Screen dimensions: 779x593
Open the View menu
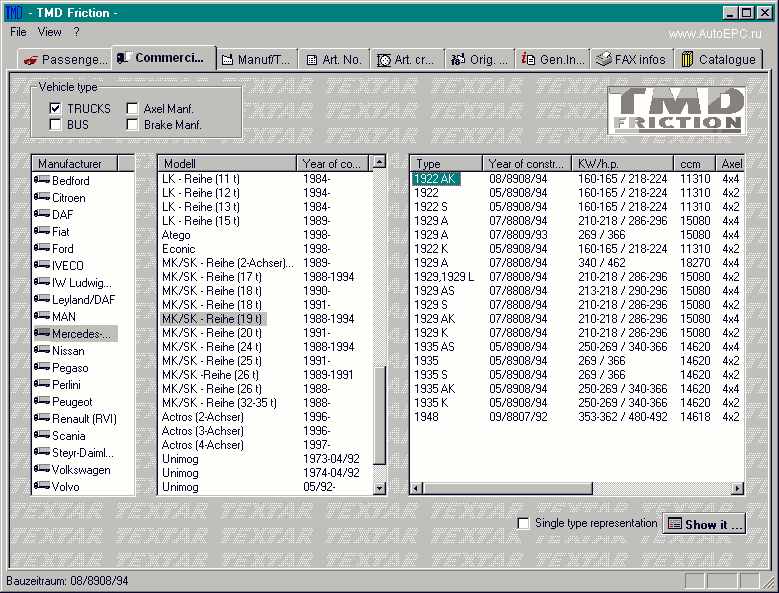pyautogui.click(x=50, y=32)
